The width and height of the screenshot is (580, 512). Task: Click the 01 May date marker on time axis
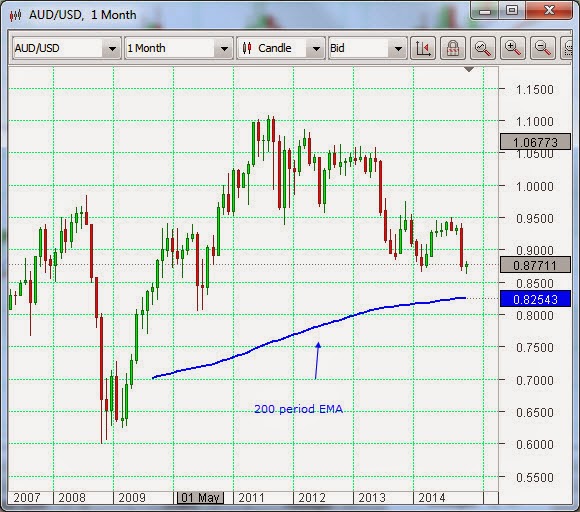[200, 498]
